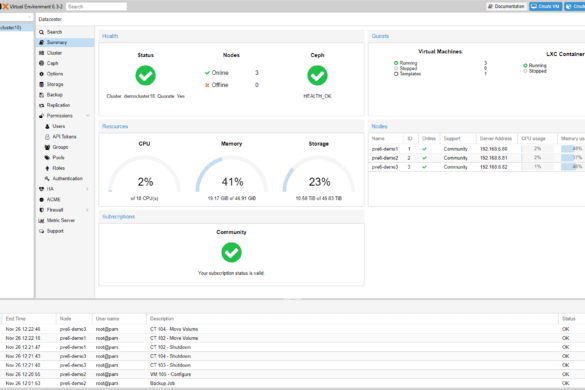Click the Create VM button
The image size is (585, 390).
click(545, 6)
